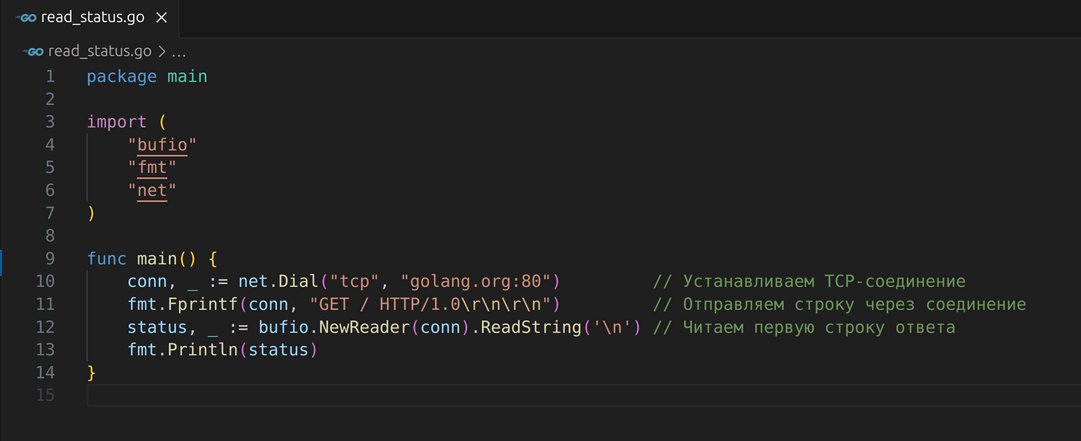
Task: Click the "Устанавливаем TCP-соединение" comment
Action: (823, 281)
